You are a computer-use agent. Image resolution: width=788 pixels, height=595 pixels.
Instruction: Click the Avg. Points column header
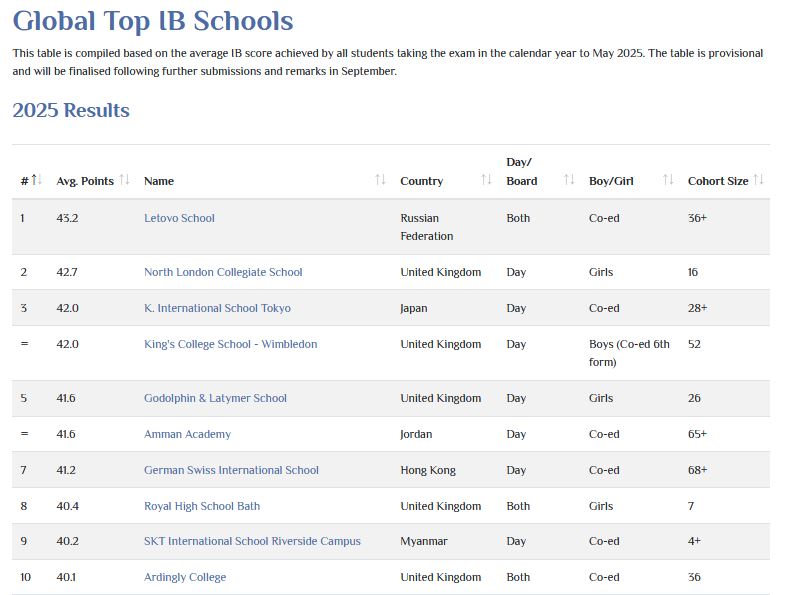coord(85,181)
